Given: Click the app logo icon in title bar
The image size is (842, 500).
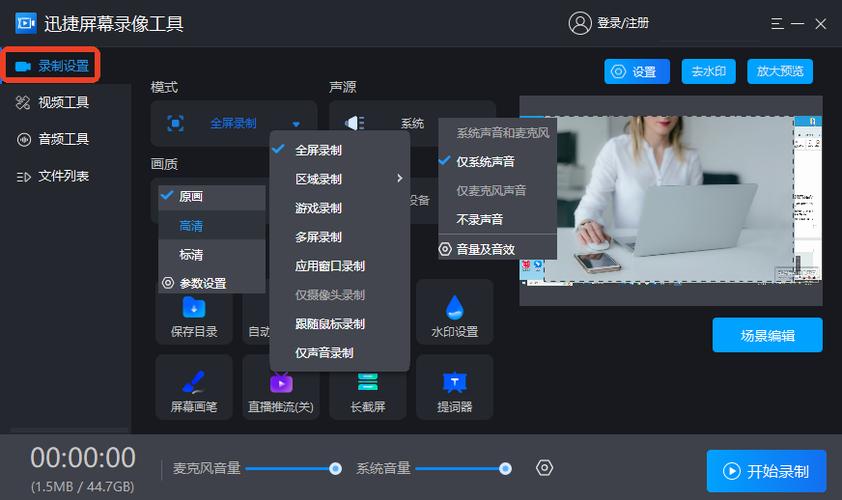Looking at the screenshot, I should (26, 23).
